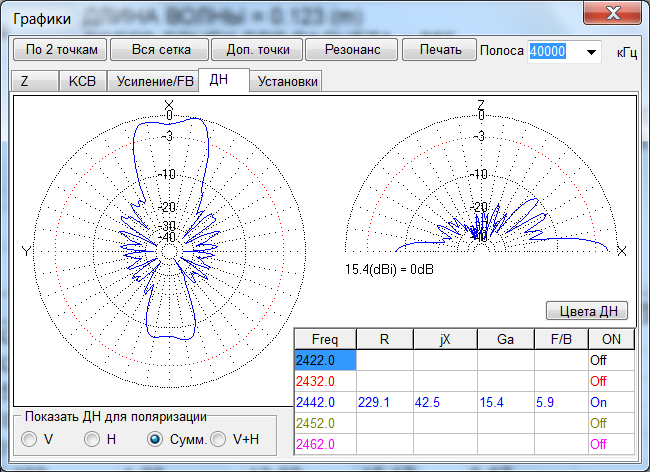Open the Установки tab
The image size is (650, 472).
(288, 82)
